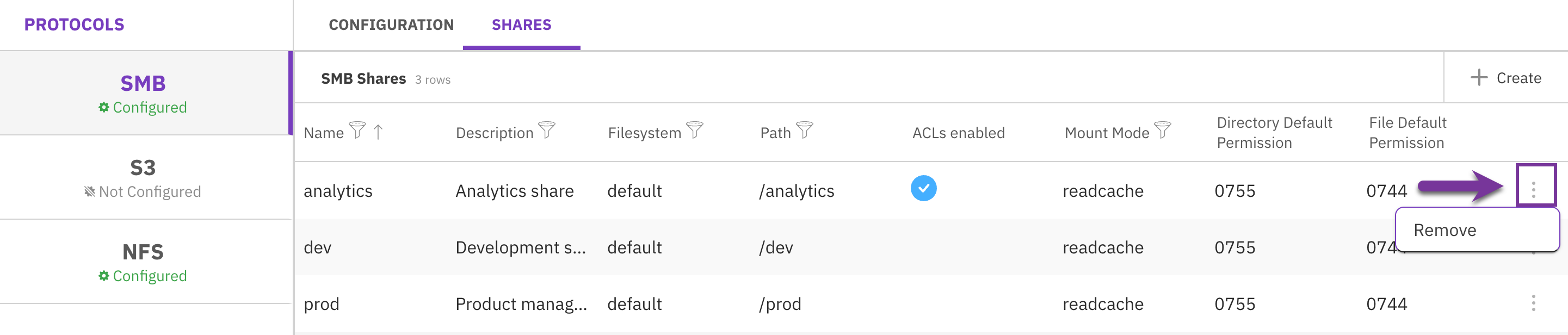Open the Filesystem column filter
Screen dimensions: 1568x335
[695, 130]
